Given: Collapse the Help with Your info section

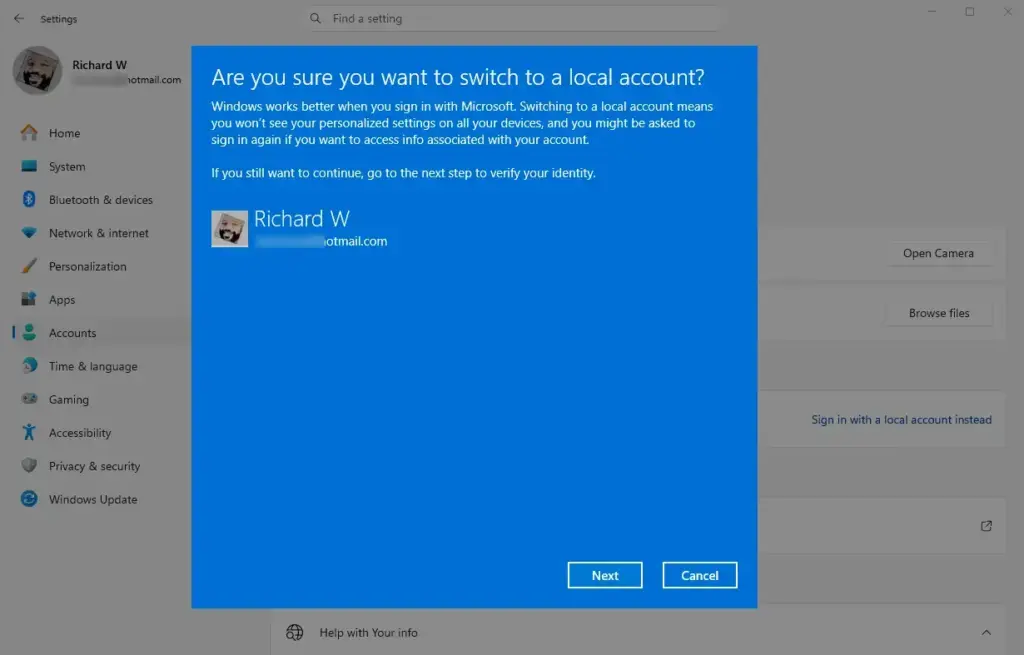Looking at the screenshot, I should click(x=986, y=632).
